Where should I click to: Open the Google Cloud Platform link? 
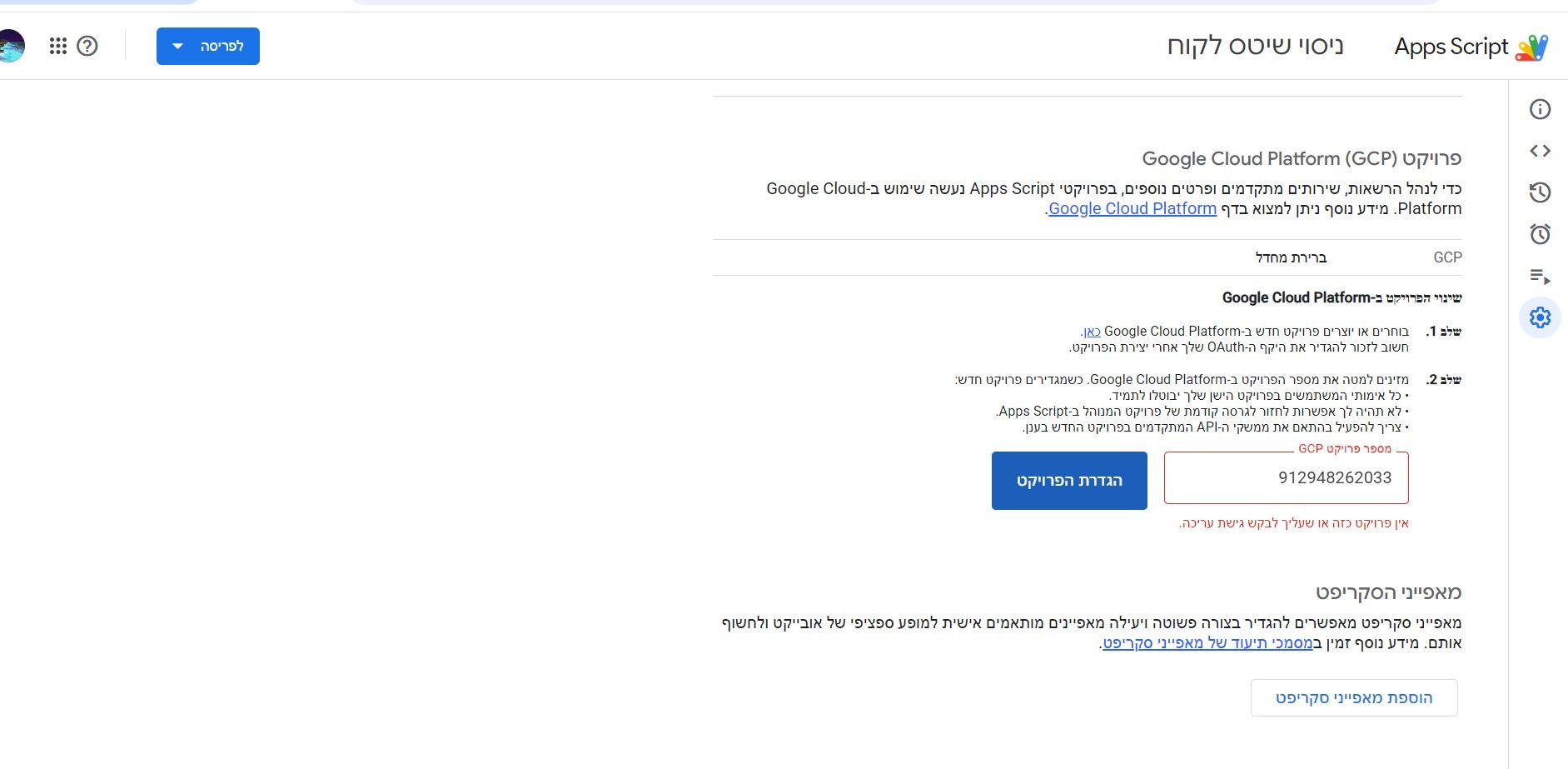(x=1132, y=208)
